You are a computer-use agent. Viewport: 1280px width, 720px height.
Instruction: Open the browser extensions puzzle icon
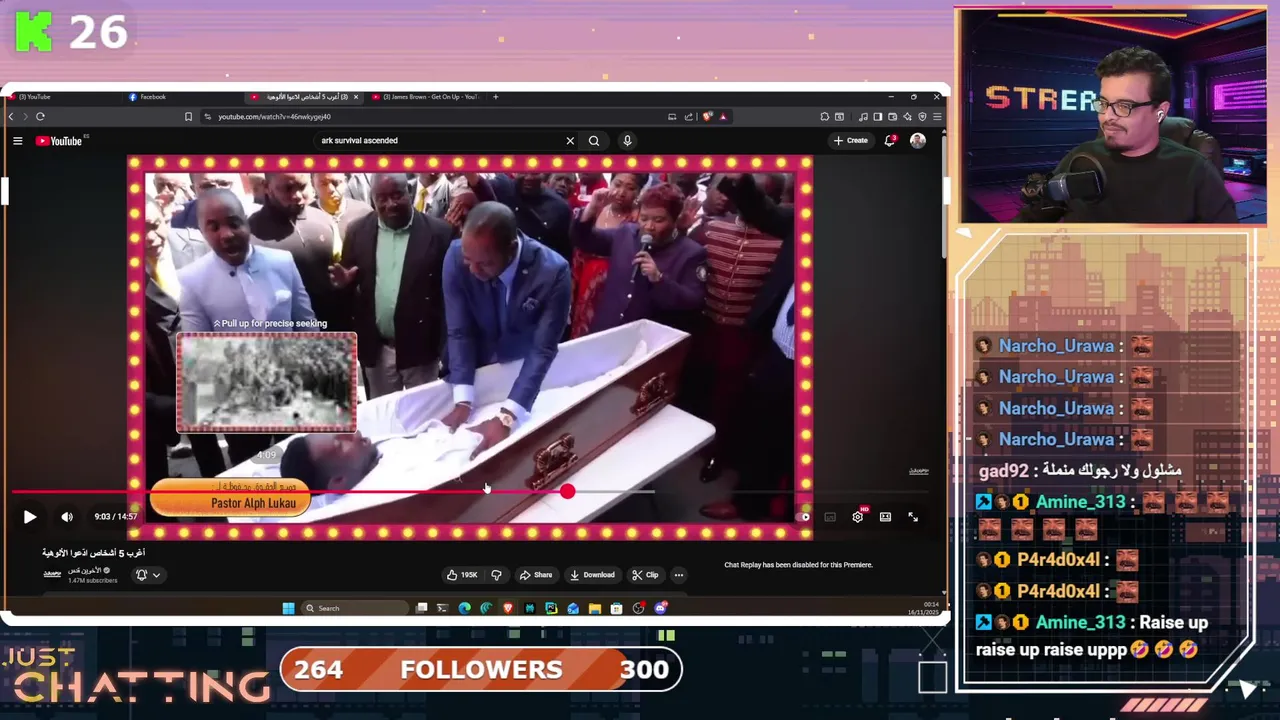pos(825,117)
